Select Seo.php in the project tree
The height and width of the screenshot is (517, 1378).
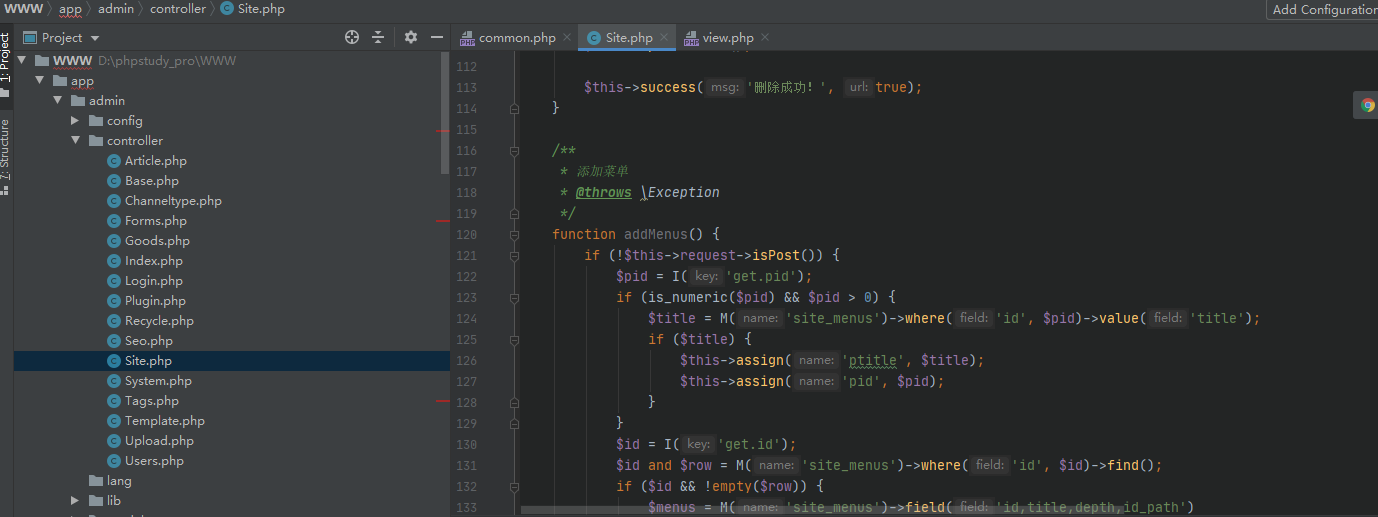pyautogui.click(x=149, y=341)
